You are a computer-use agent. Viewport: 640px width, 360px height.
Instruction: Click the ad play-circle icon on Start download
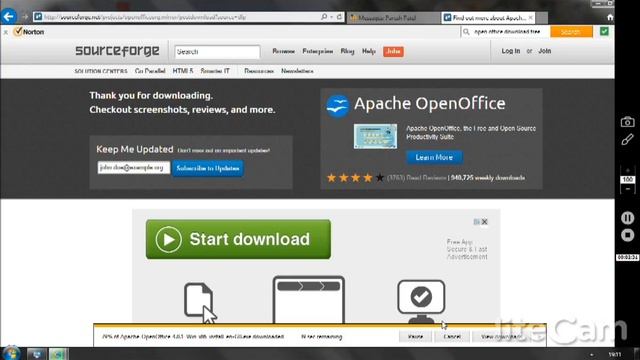(168, 239)
